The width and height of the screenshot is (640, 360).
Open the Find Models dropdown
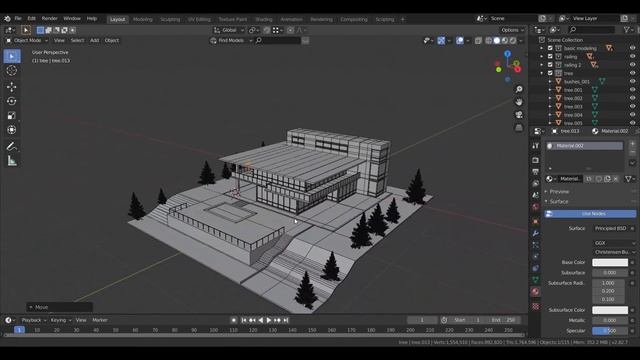[231, 40]
